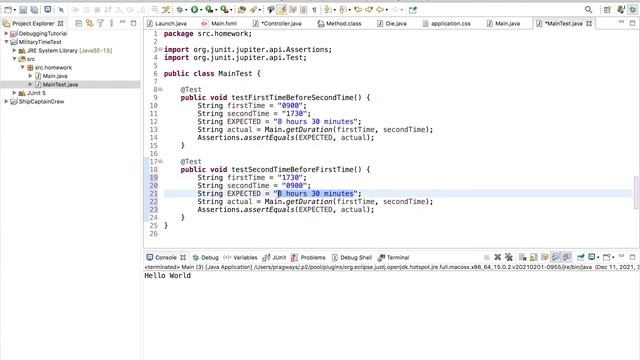The width and height of the screenshot is (640, 360).
Task: Show the Variables view tab
Action: (240, 258)
